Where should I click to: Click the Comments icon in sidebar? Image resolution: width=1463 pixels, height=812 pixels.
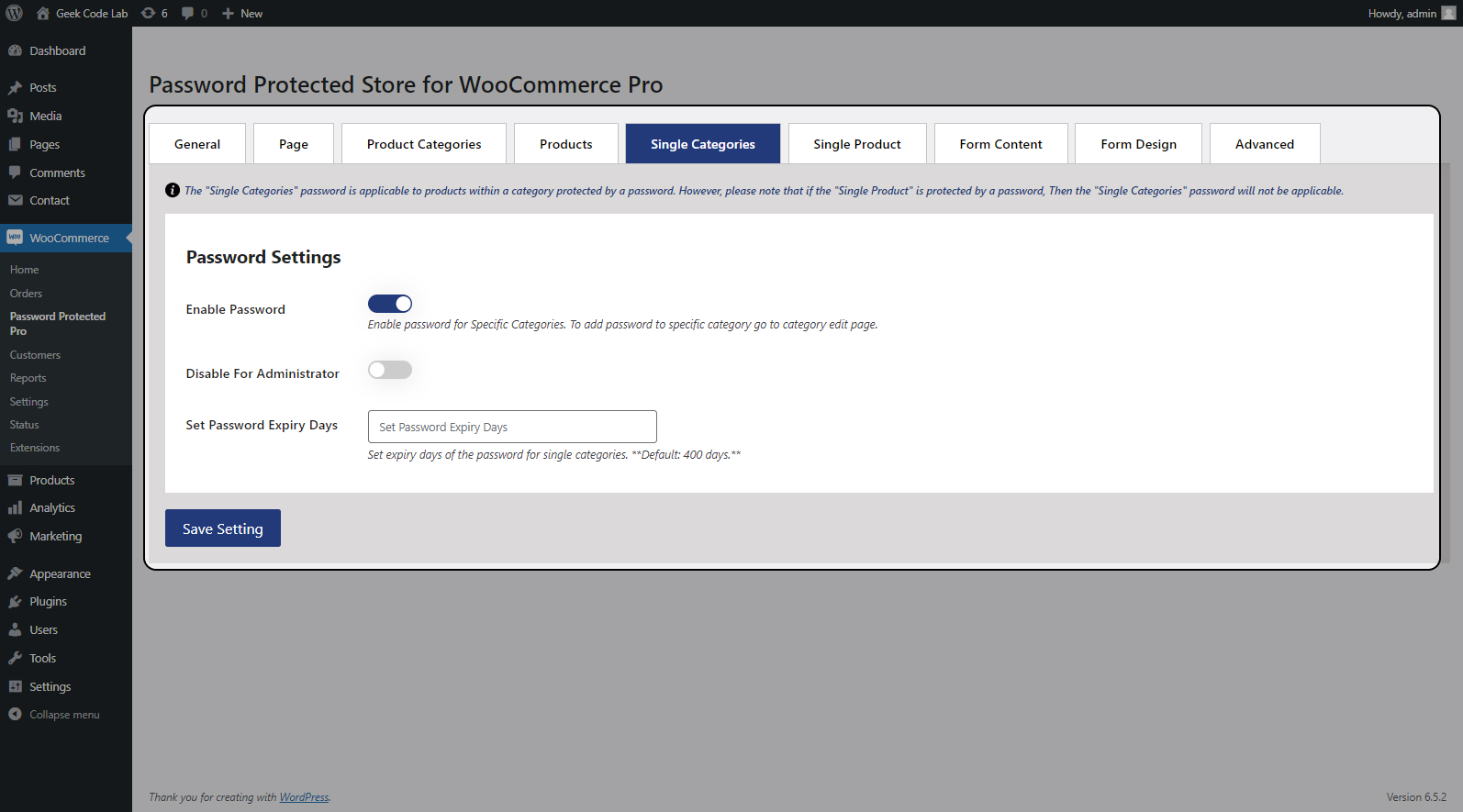(15, 172)
